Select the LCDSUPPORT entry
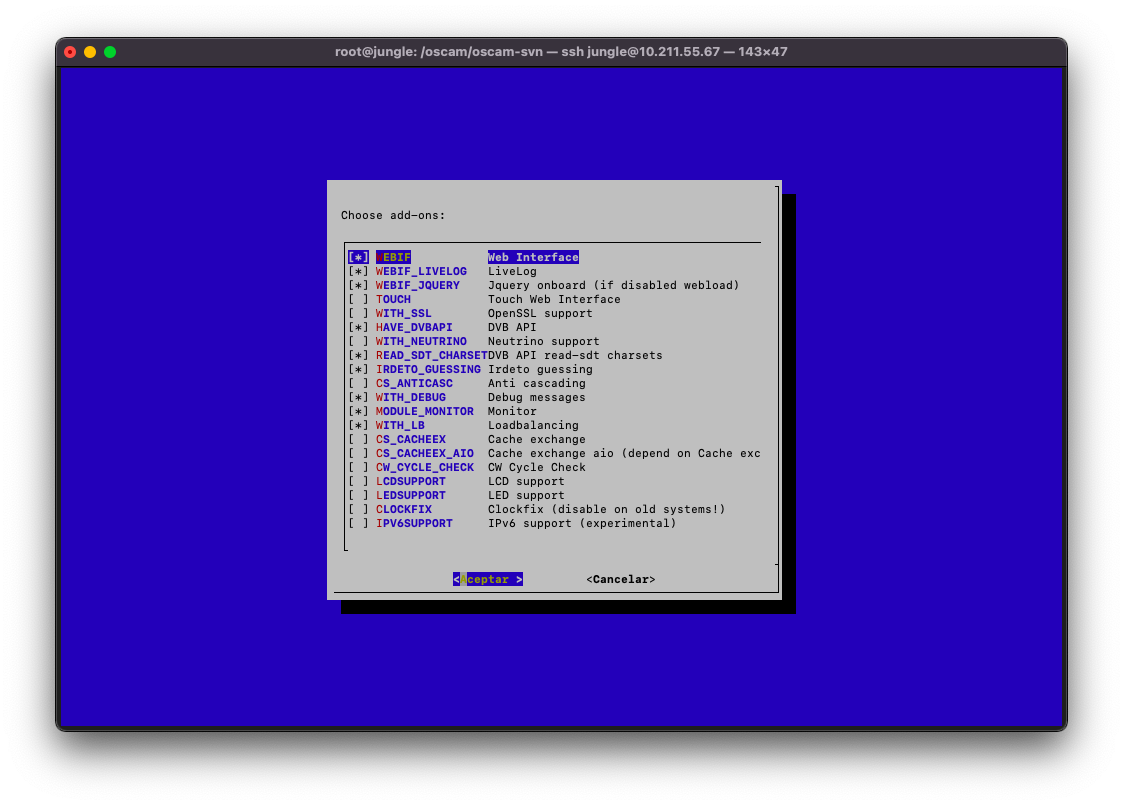1123x805 pixels. tap(411, 481)
